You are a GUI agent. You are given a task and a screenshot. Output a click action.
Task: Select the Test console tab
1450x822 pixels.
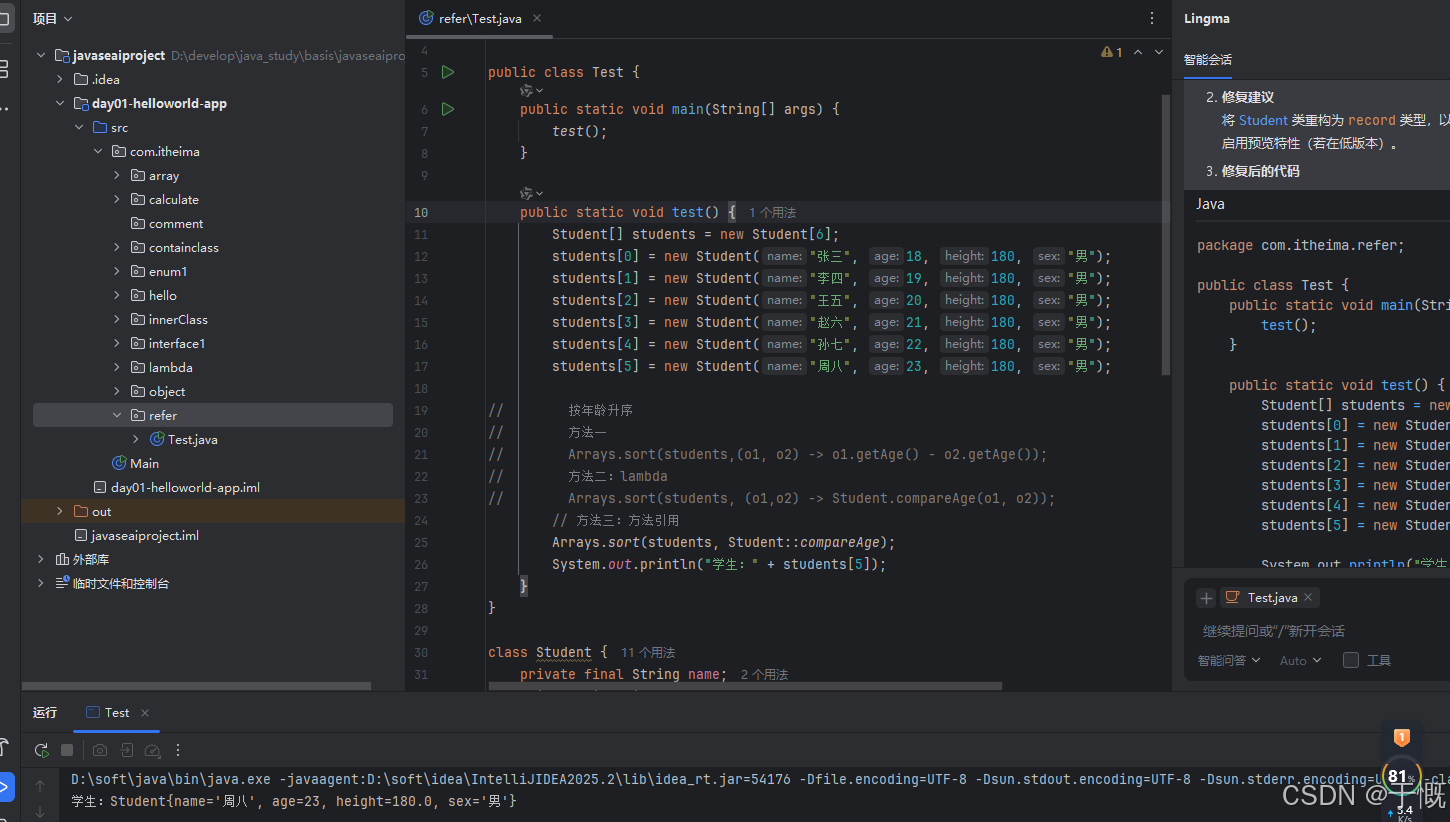[x=114, y=712]
